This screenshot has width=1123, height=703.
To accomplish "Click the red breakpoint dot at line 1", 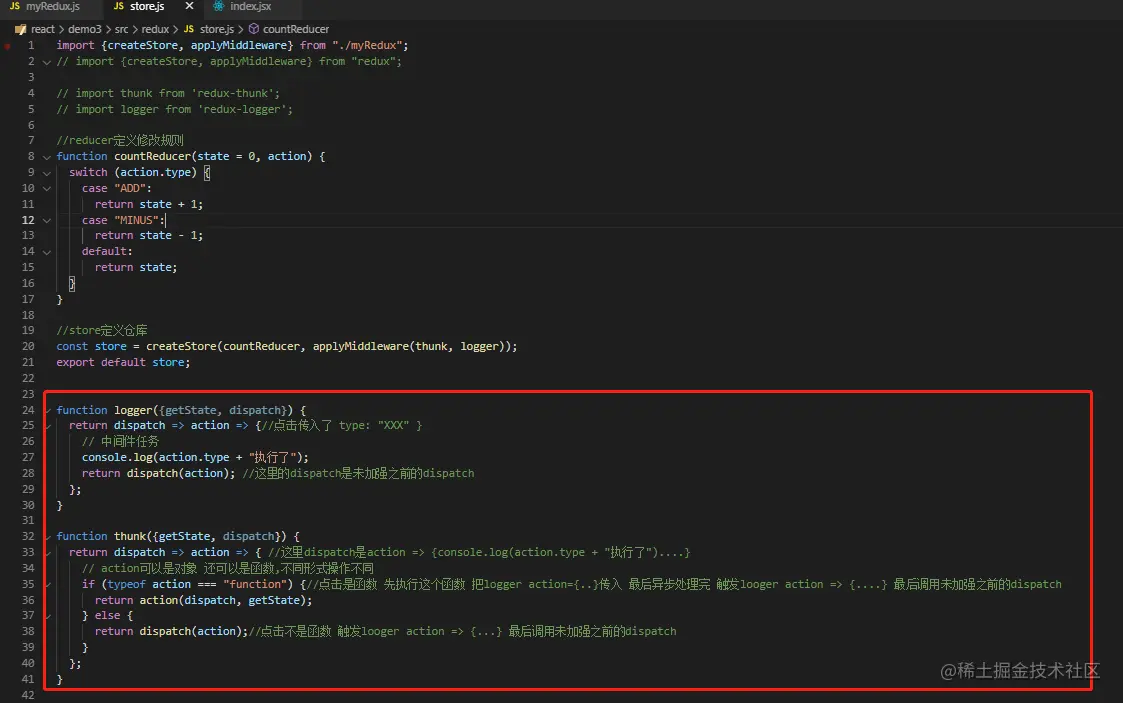I will point(7,46).
